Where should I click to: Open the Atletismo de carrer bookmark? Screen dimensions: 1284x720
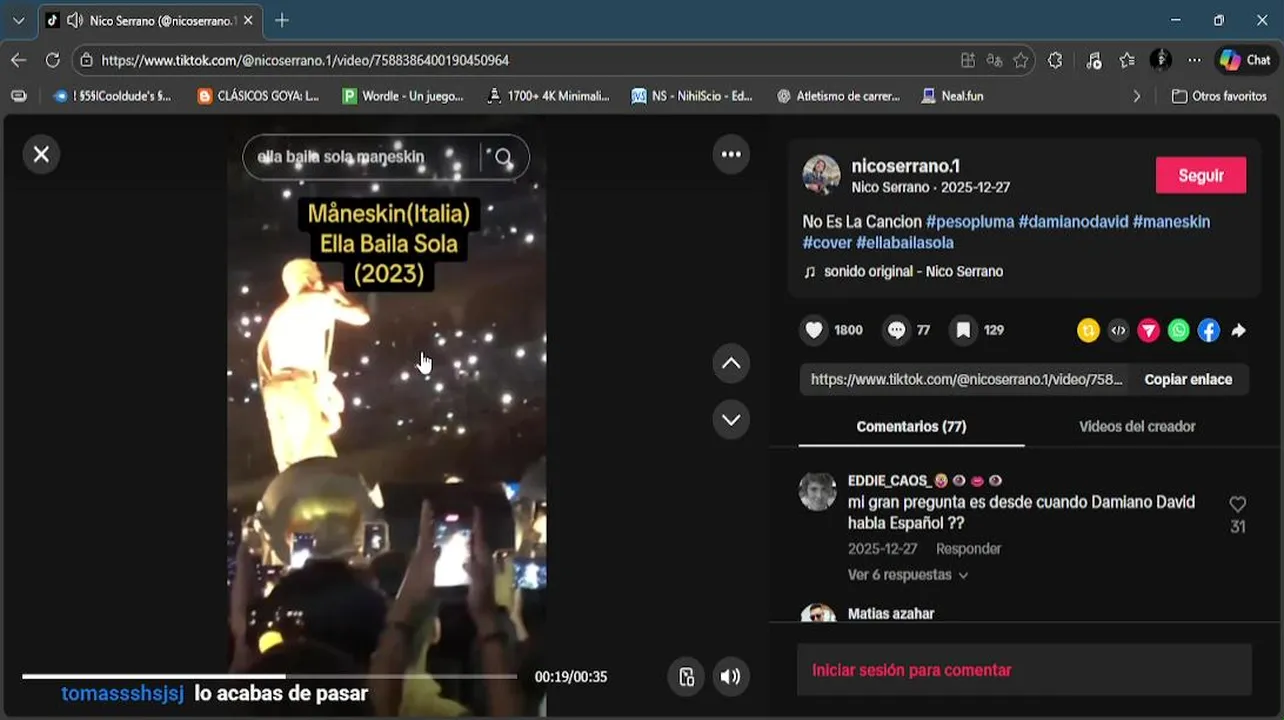(x=838, y=96)
